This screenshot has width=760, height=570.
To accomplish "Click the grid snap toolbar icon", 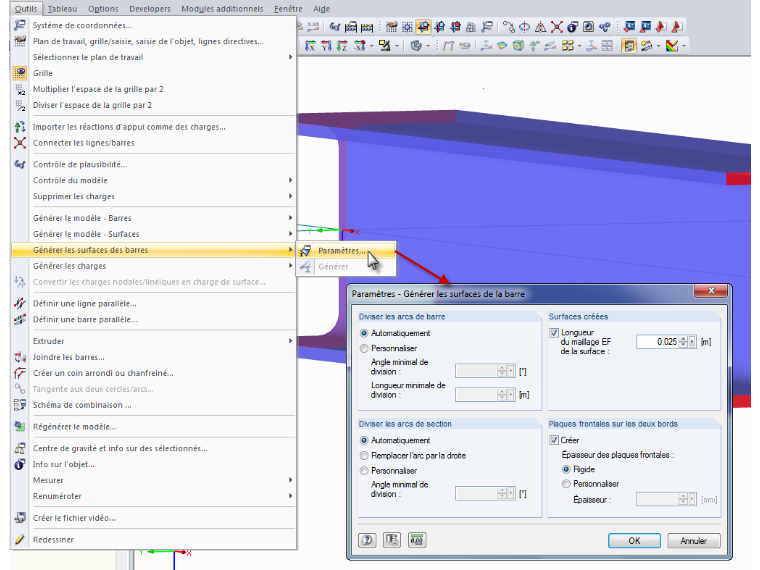I will 407,27.
